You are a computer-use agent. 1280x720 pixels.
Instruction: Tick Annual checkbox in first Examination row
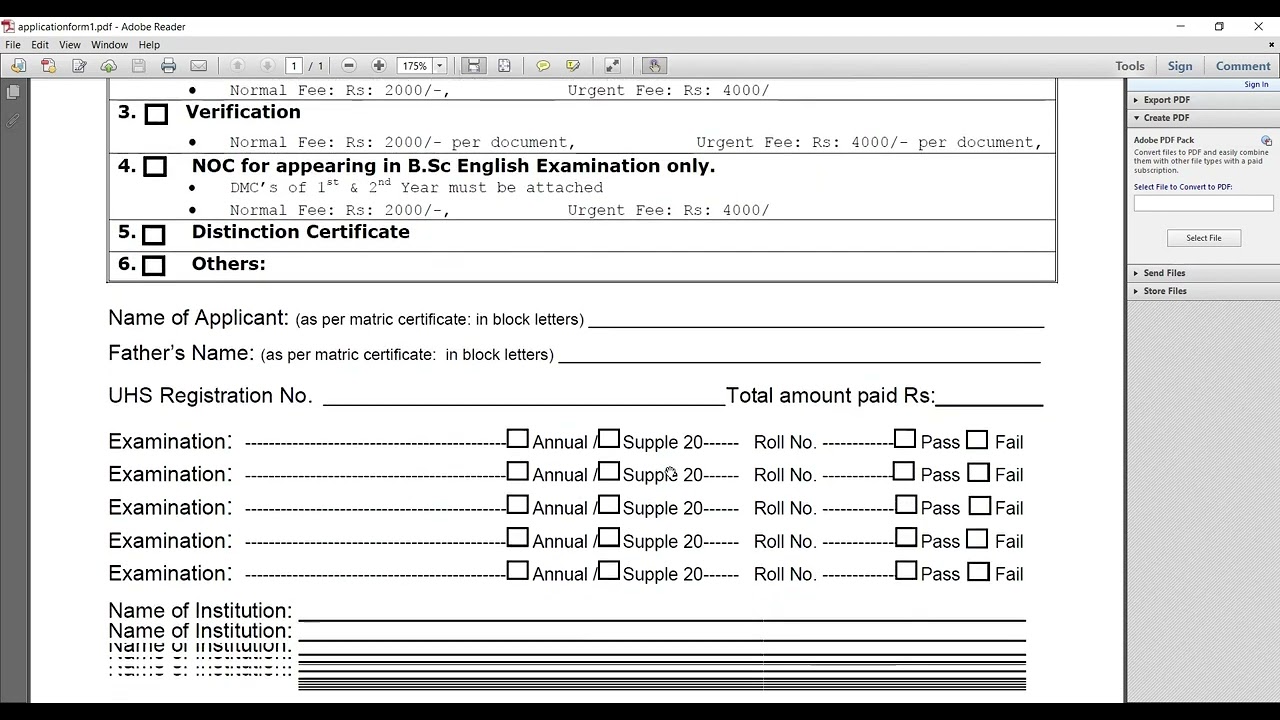point(517,439)
